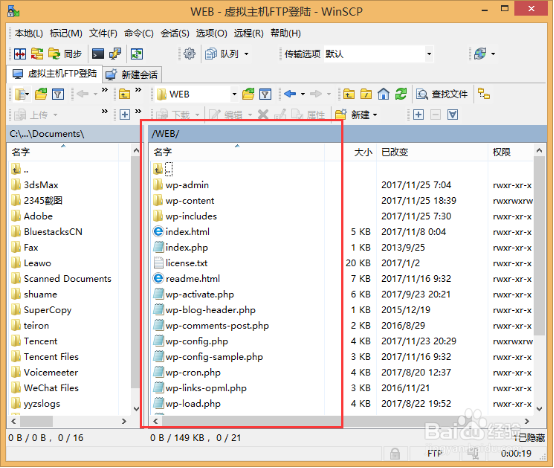Open the 会话(S) menu
This screenshot has width=554, height=468.
tap(175, 33)
